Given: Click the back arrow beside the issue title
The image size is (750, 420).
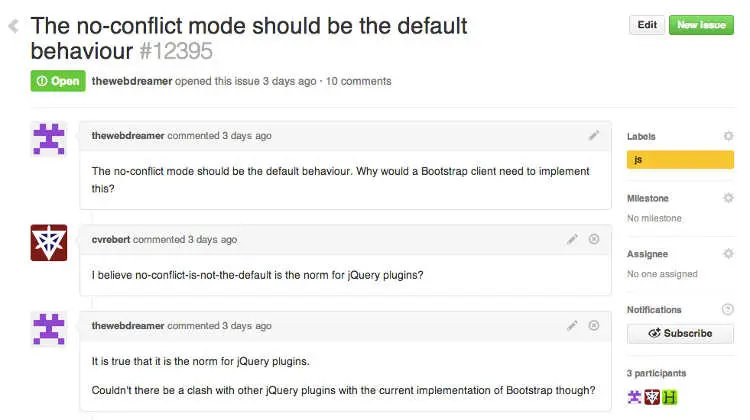Looking at the screenshot, I should click(x=13, y=27).
